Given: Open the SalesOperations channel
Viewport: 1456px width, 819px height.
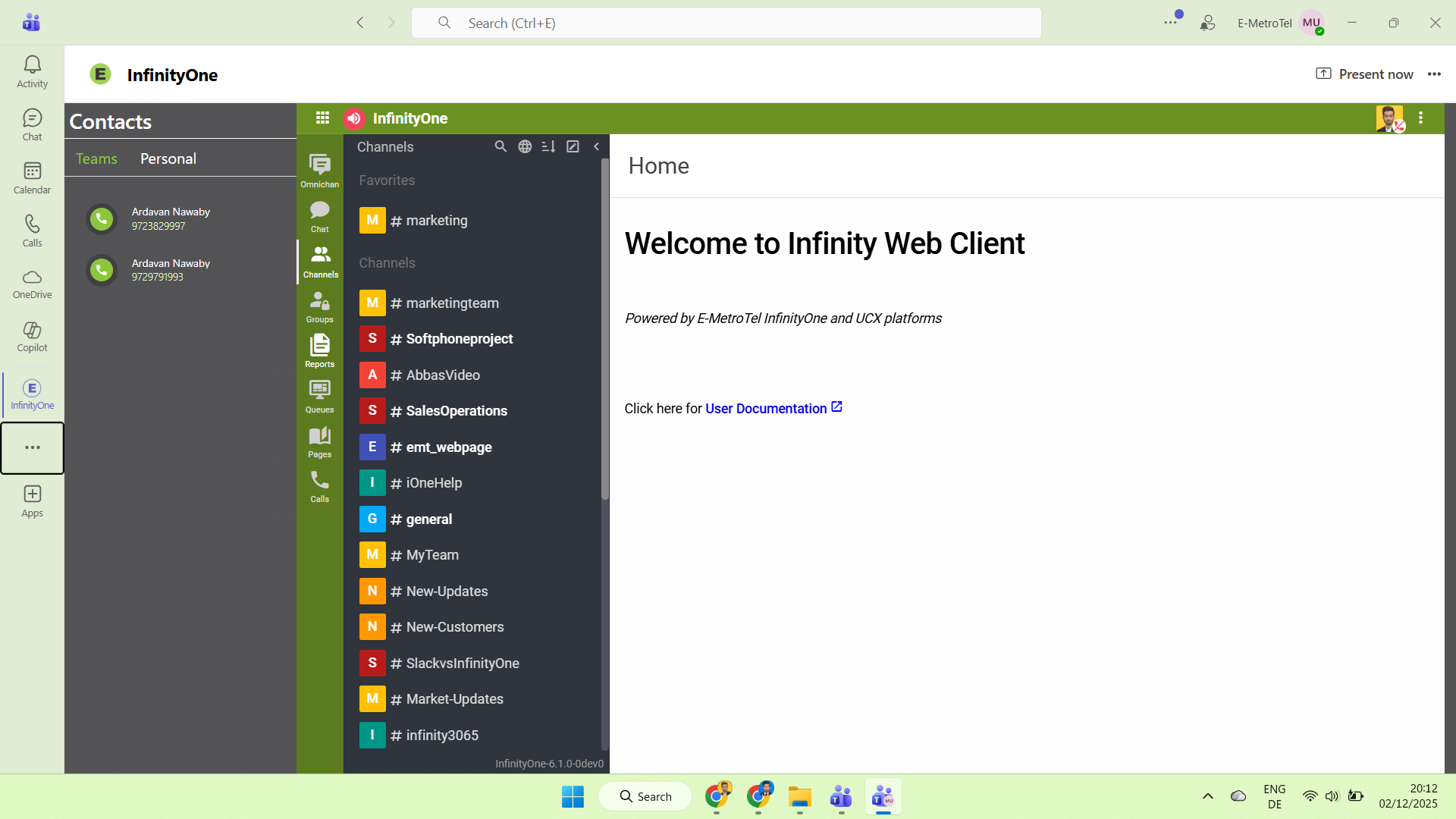Looking at the screenshot, I should [x=478, y=411].
